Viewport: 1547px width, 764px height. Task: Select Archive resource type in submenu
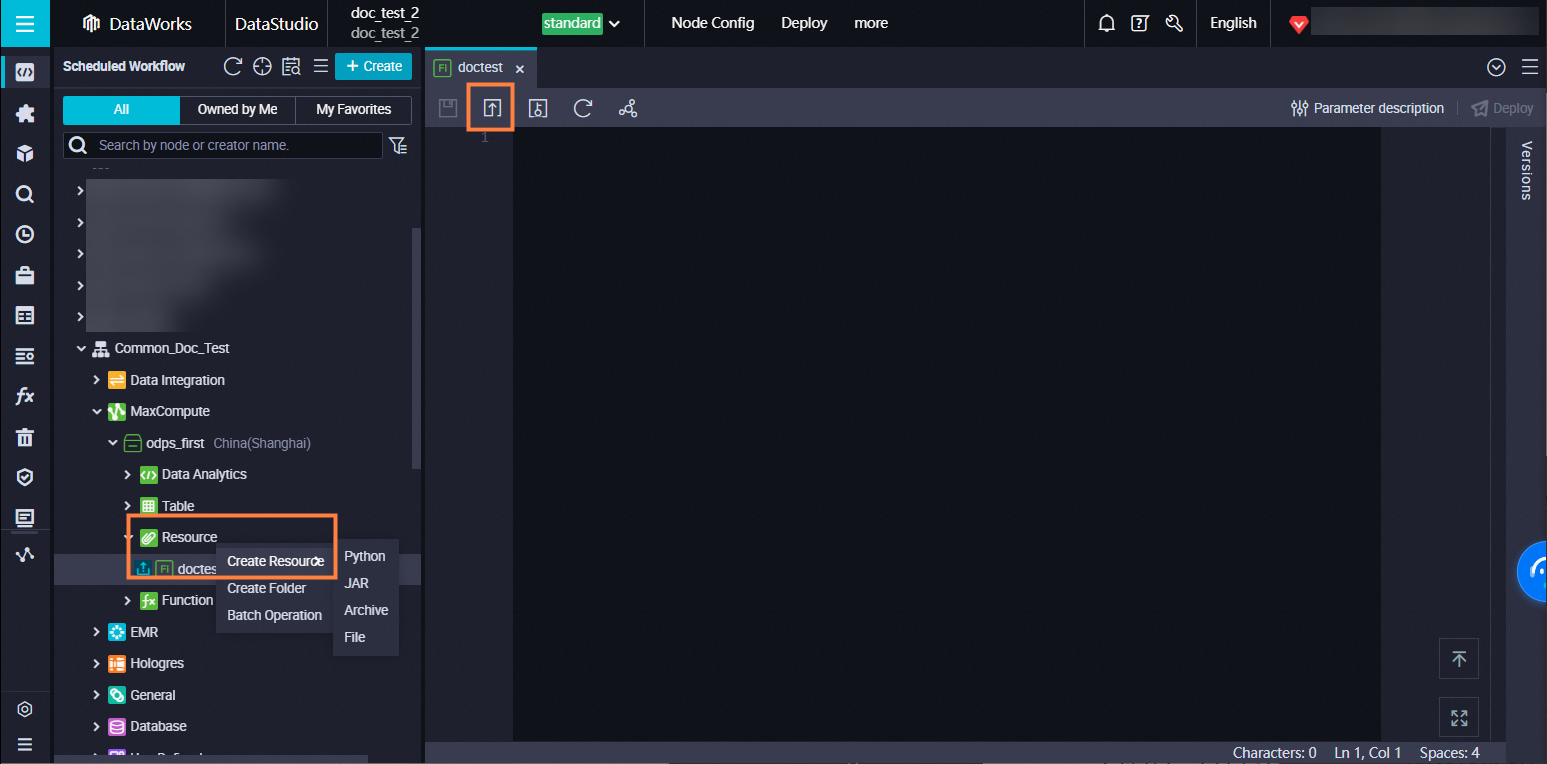click(x=365, y=610)
